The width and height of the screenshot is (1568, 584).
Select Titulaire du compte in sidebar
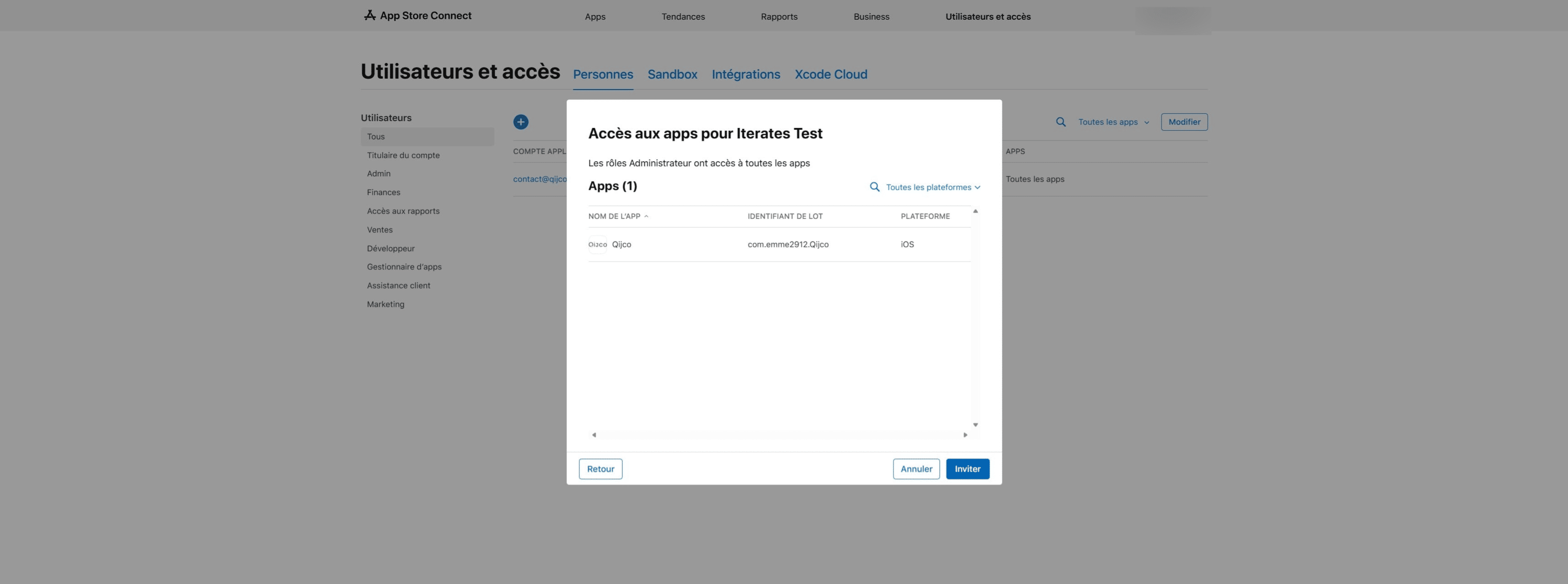pyautogui.click(x=403, y=155)
